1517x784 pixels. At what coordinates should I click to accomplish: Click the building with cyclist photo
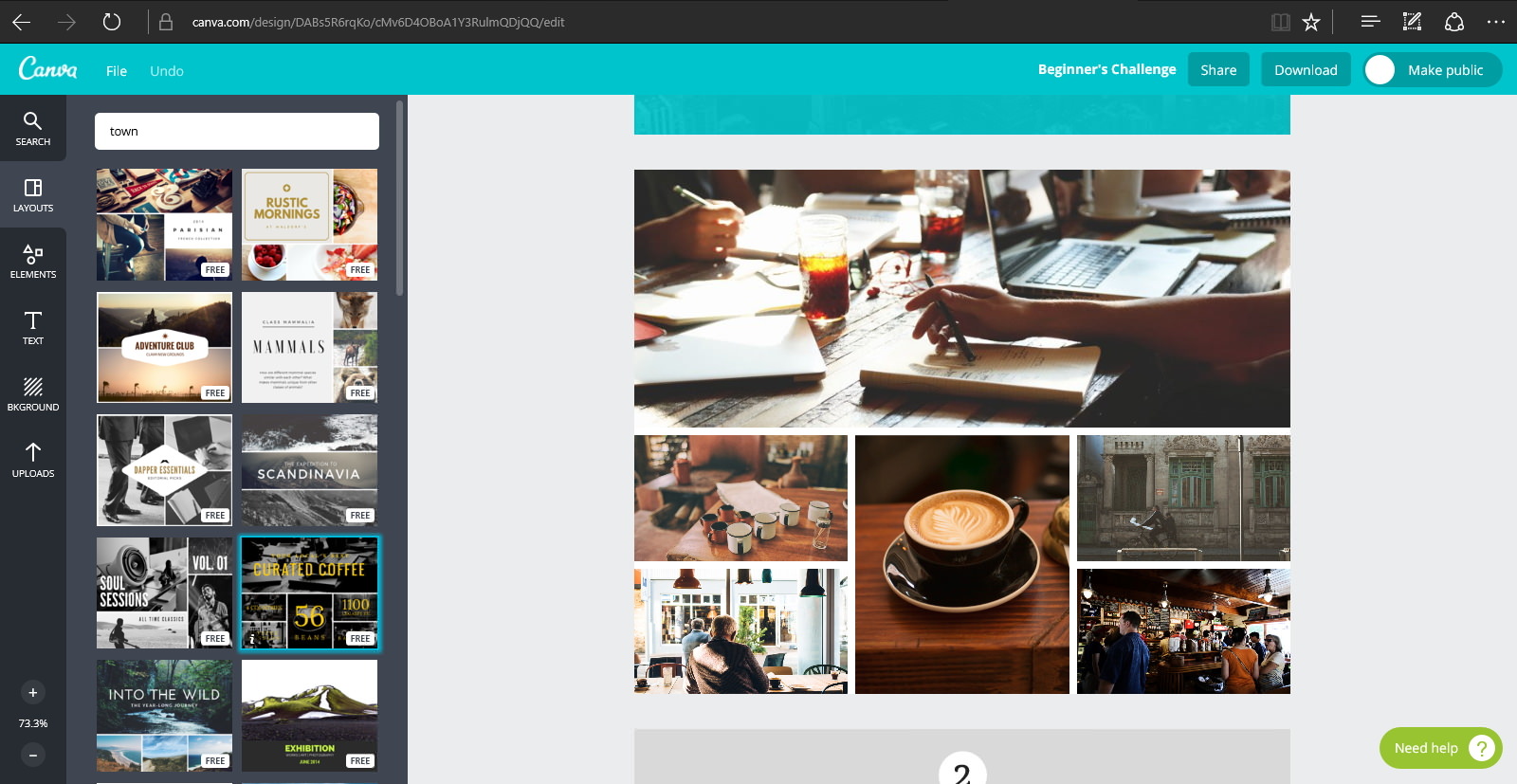(x=1183, y=498)
